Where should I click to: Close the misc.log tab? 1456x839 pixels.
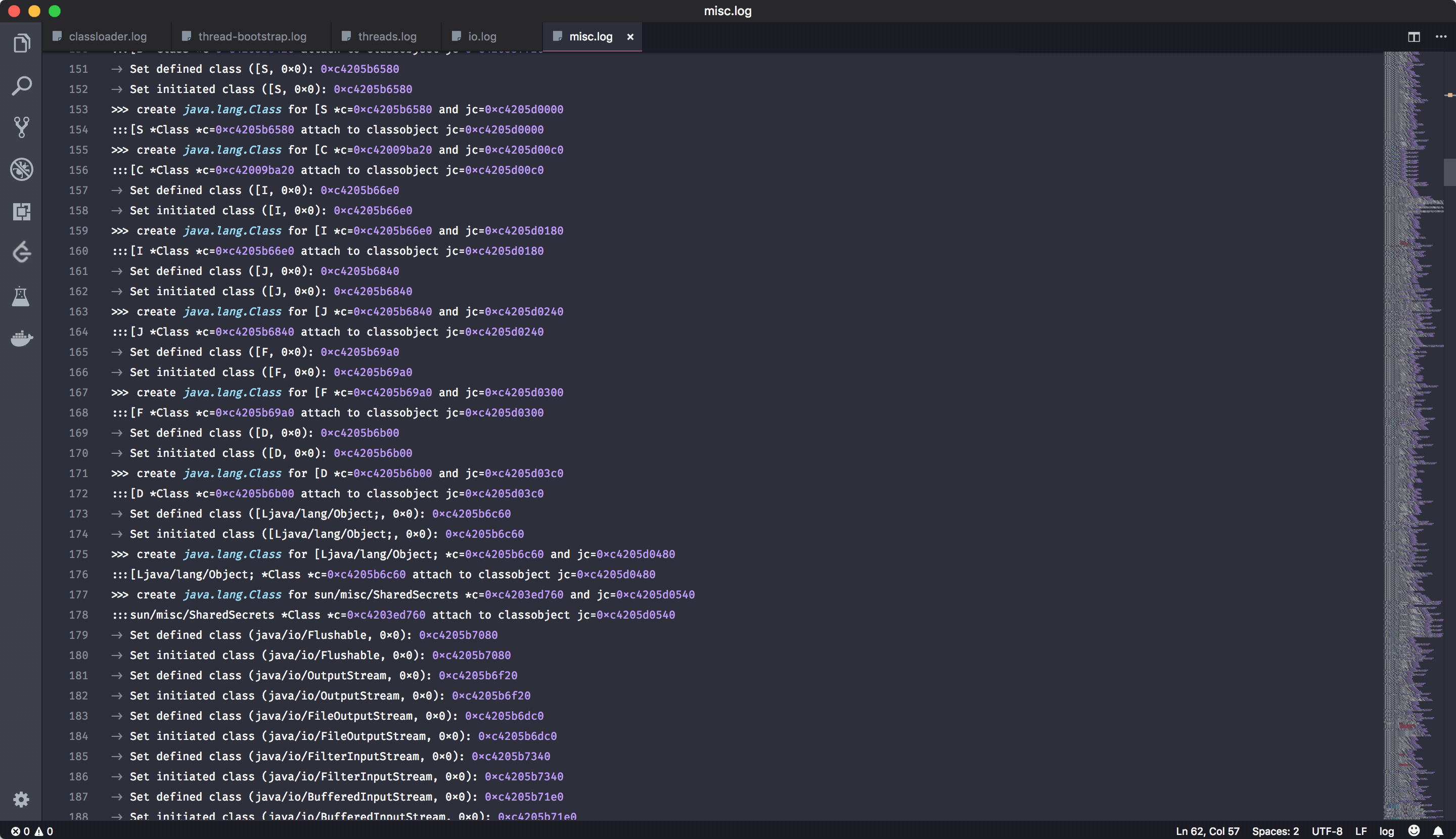630,37
